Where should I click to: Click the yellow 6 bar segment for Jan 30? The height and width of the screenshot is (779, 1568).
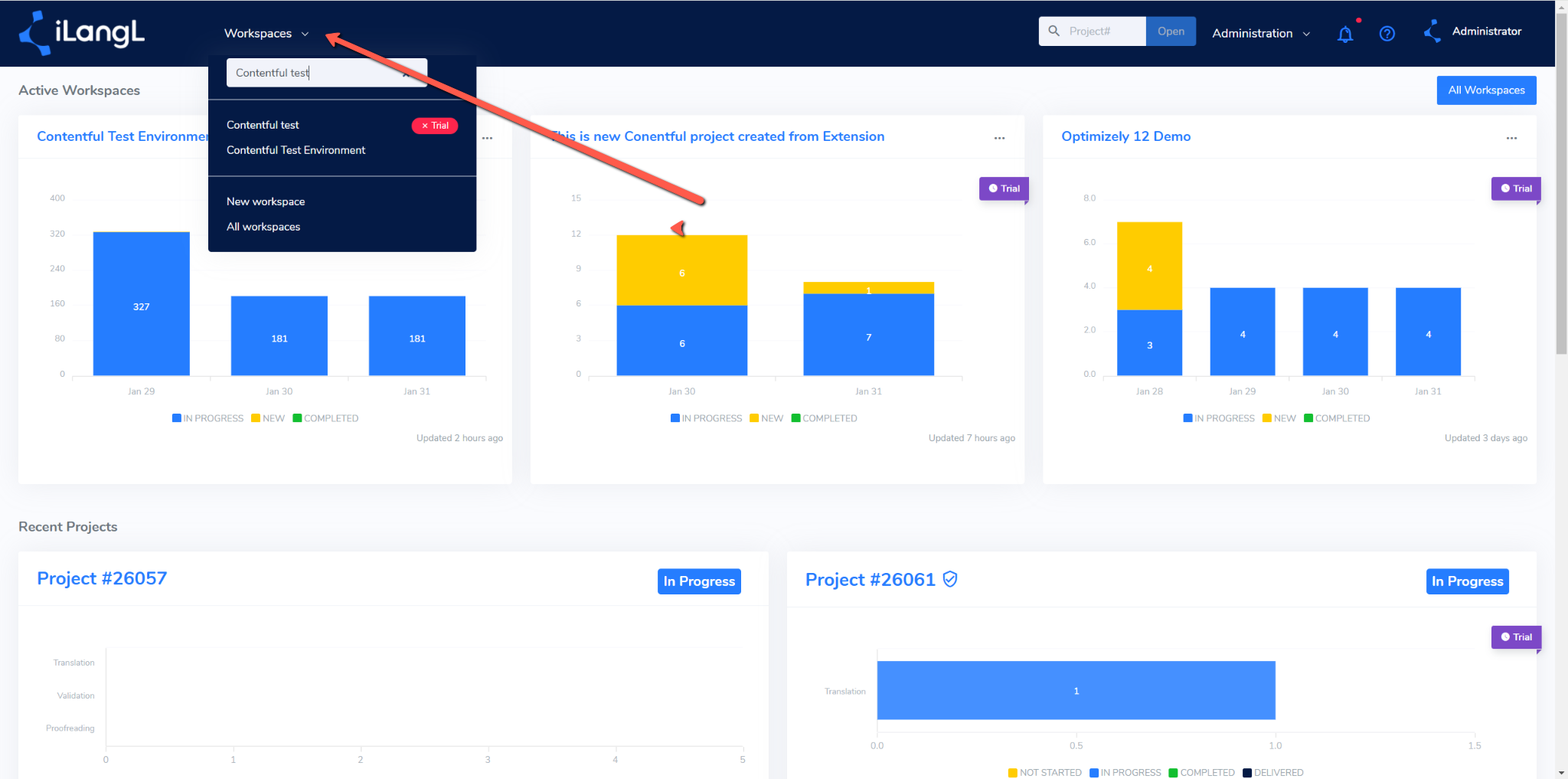tap(682, 270)
